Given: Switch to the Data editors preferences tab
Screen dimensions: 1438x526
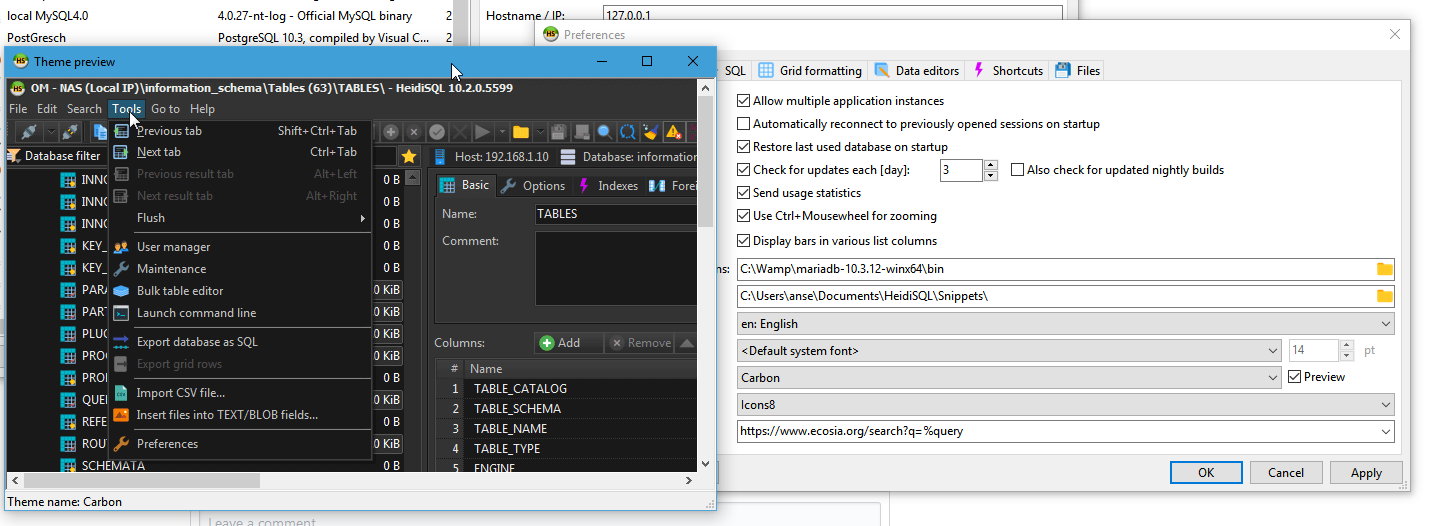Looking at the screenshot, I should click(917, 70).
